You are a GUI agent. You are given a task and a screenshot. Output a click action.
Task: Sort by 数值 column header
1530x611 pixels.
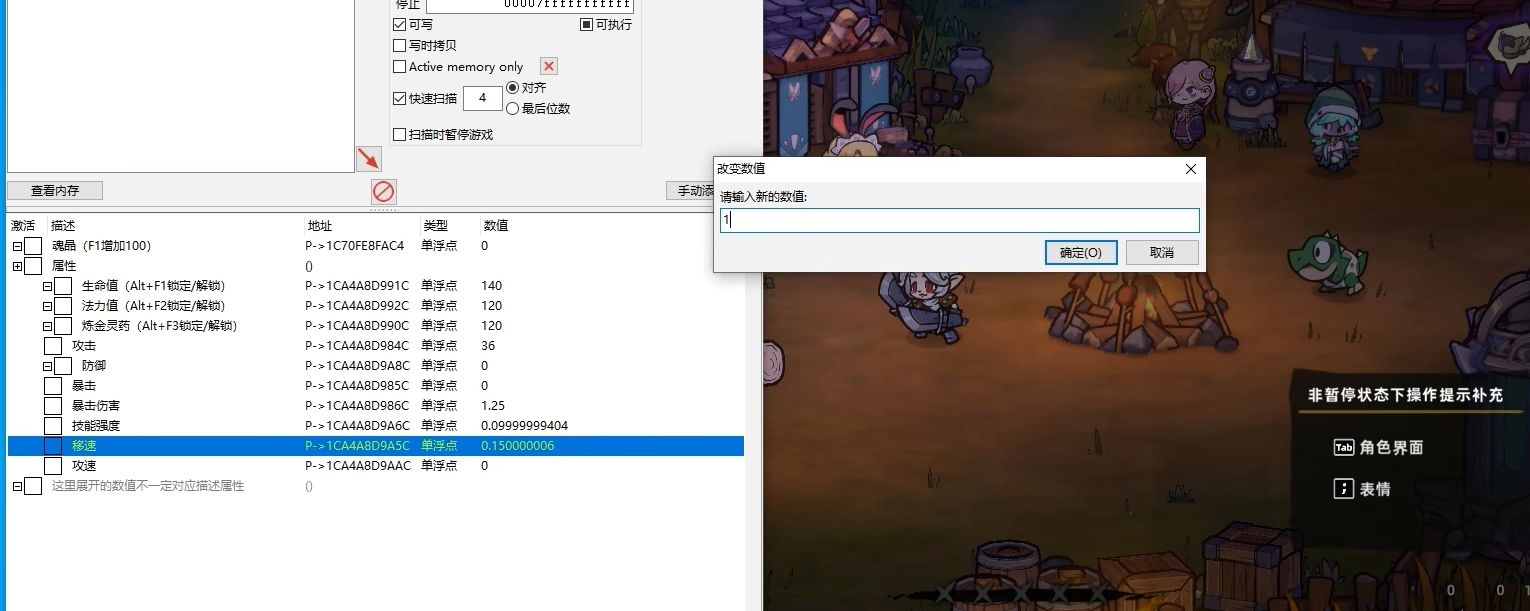point(496,226)
